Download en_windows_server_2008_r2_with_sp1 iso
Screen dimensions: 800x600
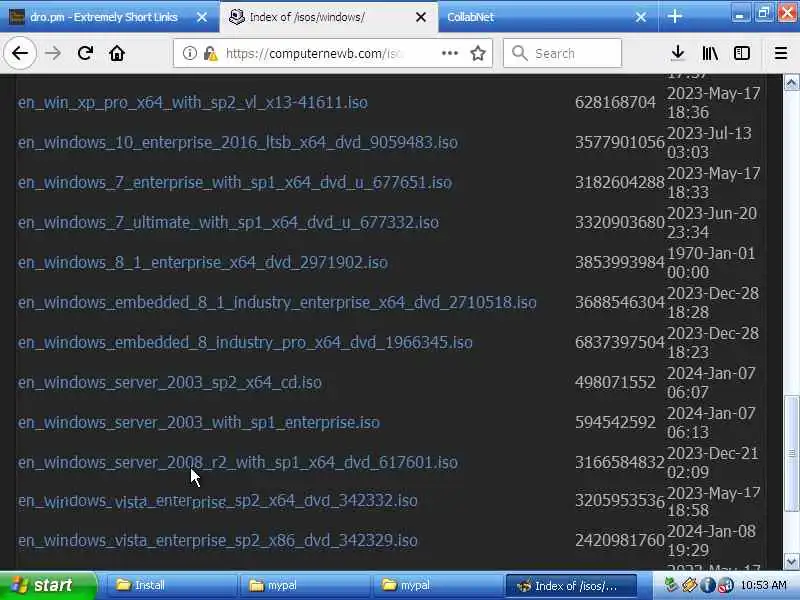[237, 462]
